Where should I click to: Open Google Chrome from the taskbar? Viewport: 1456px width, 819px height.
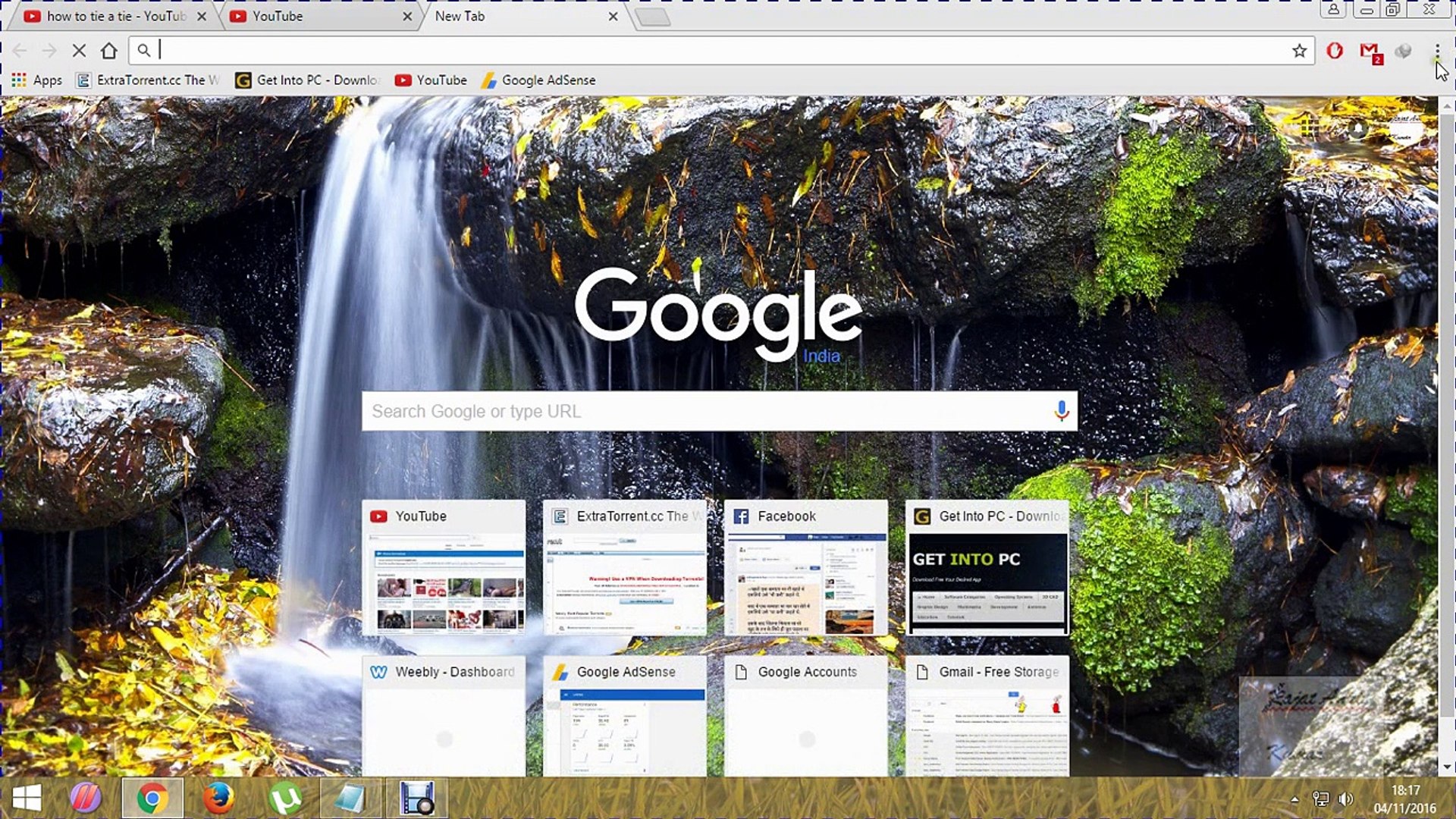pos(152,797)
